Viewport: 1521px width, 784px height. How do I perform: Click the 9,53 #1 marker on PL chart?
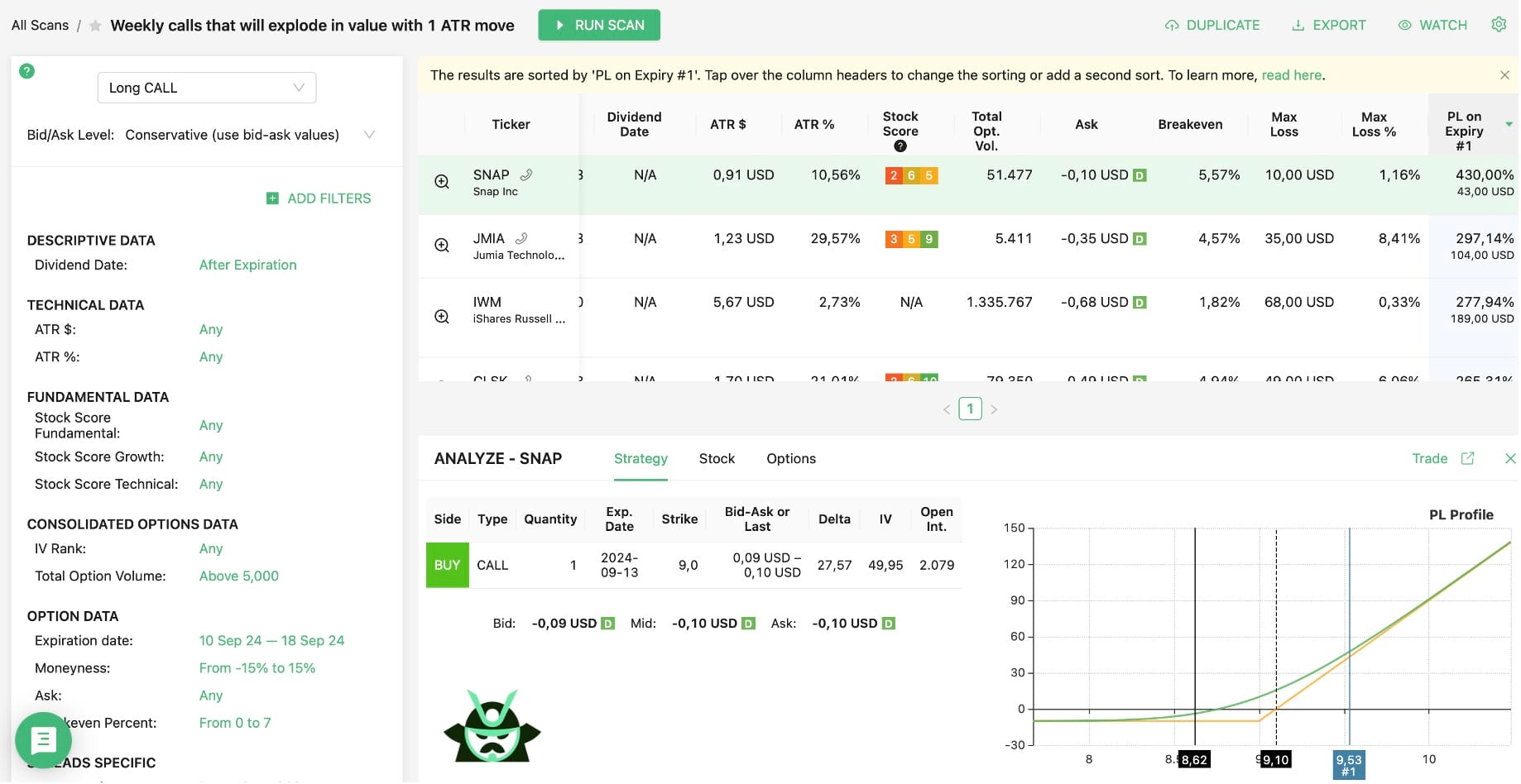pos(1348,764)
